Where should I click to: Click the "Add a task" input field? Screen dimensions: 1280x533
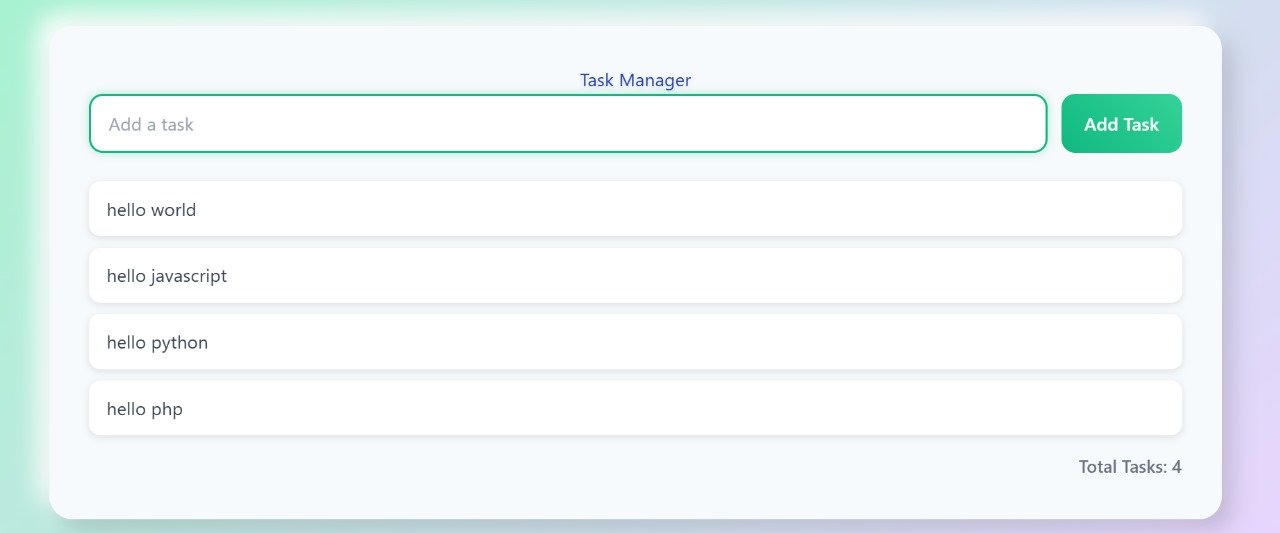point(568,124)
